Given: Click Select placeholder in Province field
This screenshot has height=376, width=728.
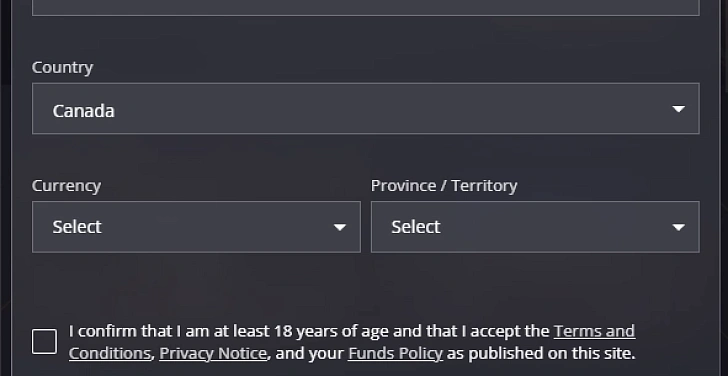Looking at the screenshot, I should click(x=416, y=227).
